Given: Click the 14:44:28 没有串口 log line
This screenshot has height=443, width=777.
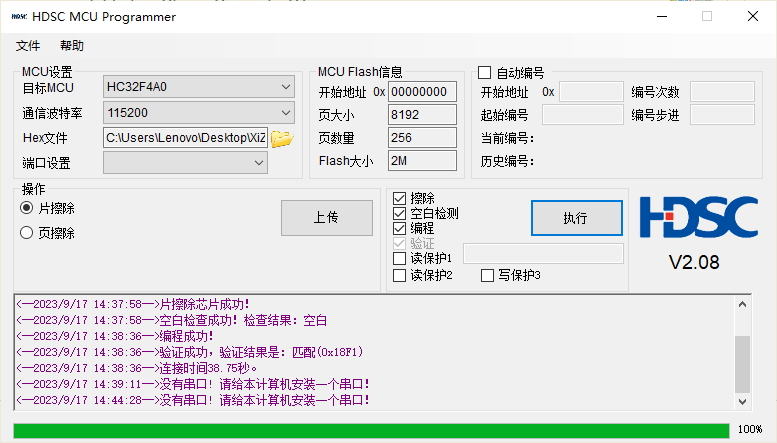Looking at the screenshot, I should 193,400.
